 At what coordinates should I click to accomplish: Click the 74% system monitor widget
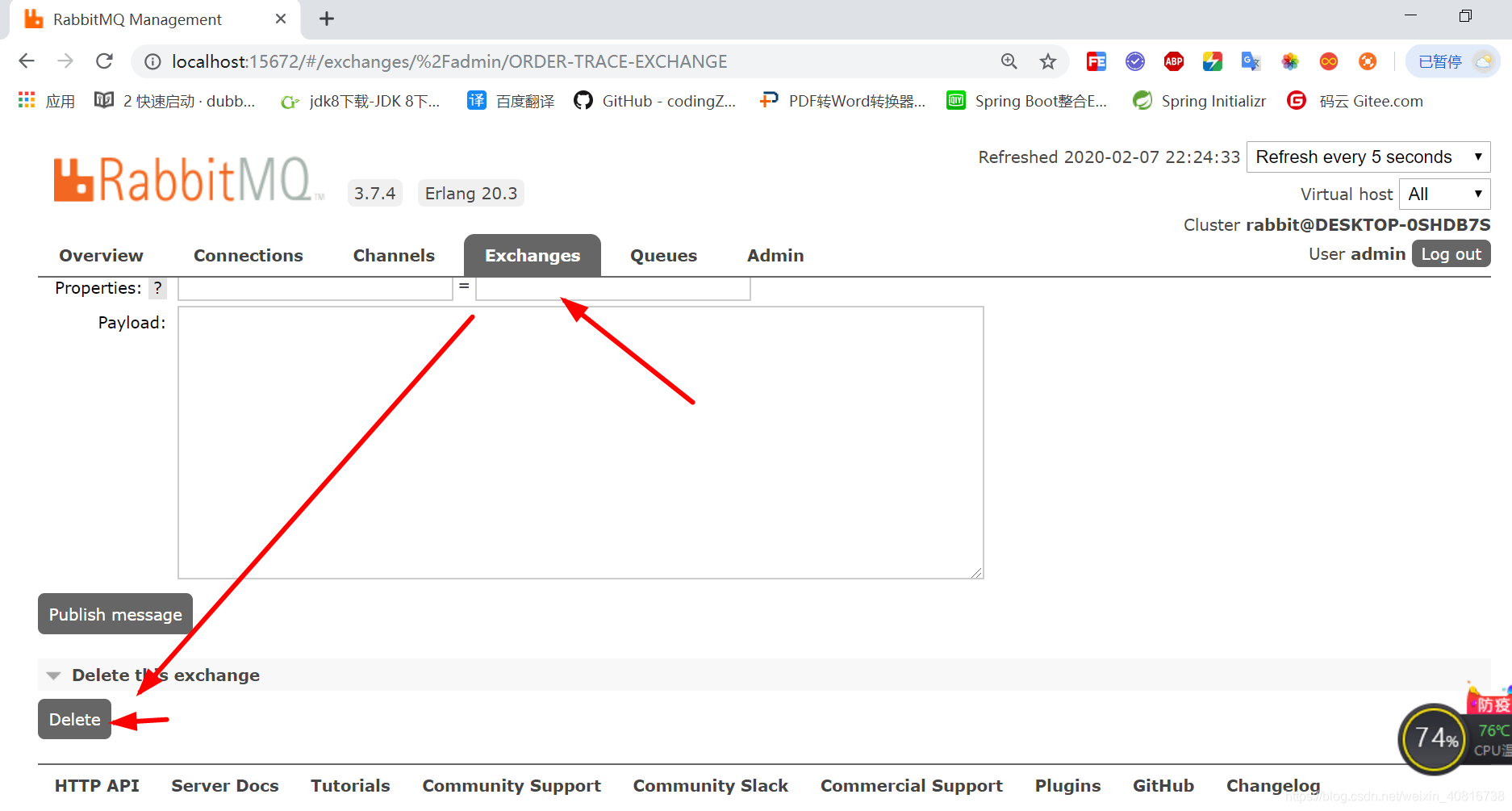tap(1435, 738)
